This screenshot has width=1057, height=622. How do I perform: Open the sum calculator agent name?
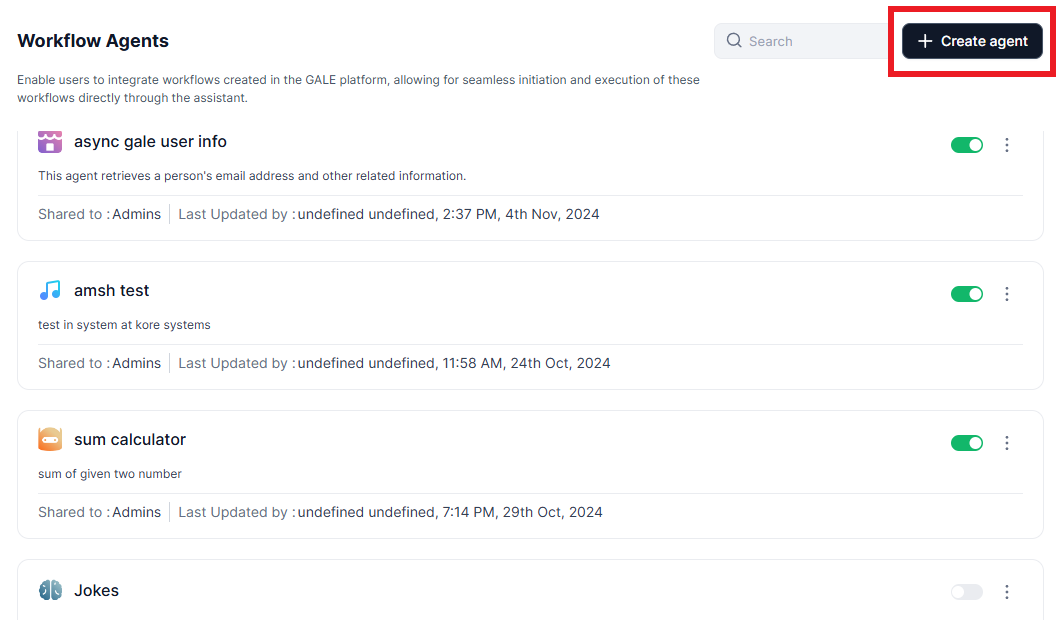click(x=129, y=439)
